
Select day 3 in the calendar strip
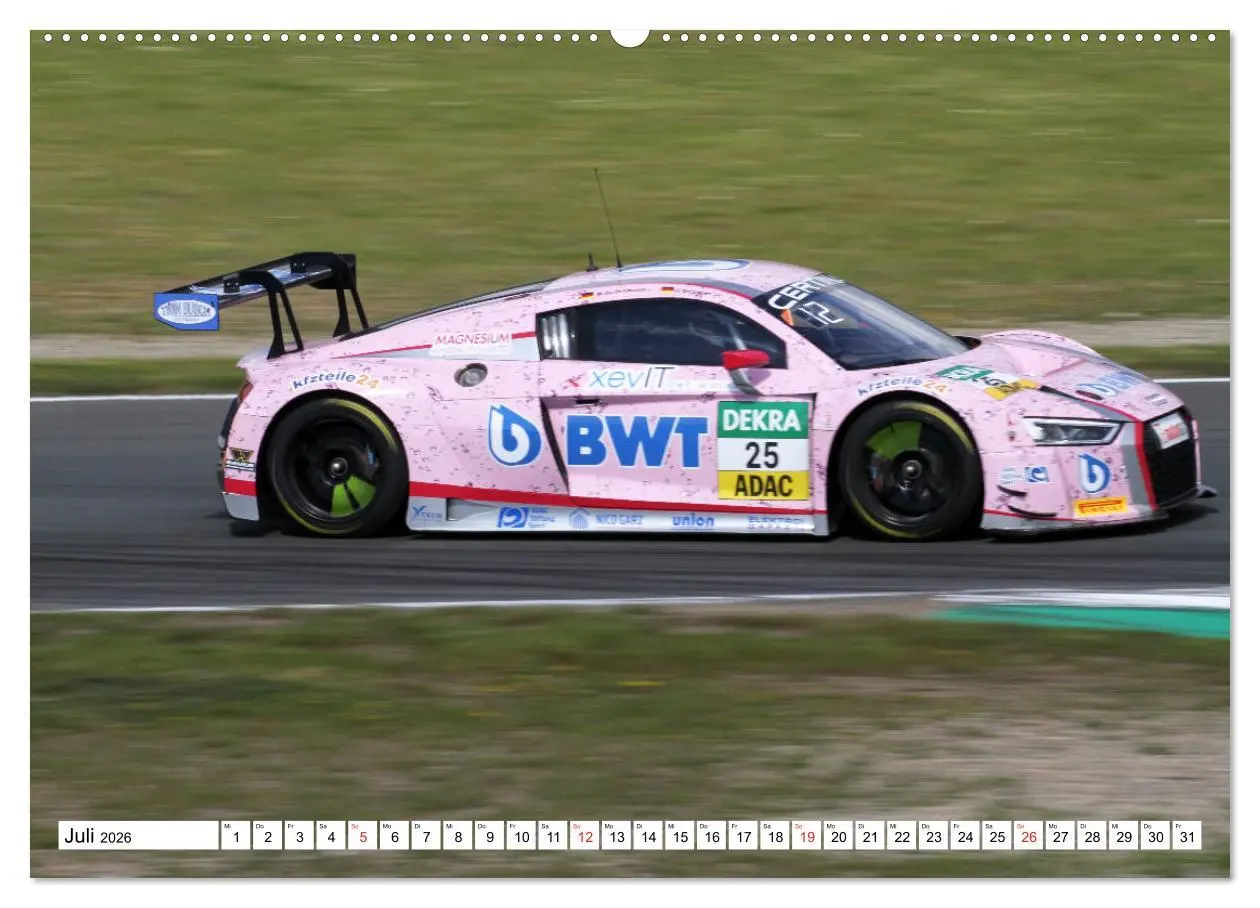coord(299,836)
